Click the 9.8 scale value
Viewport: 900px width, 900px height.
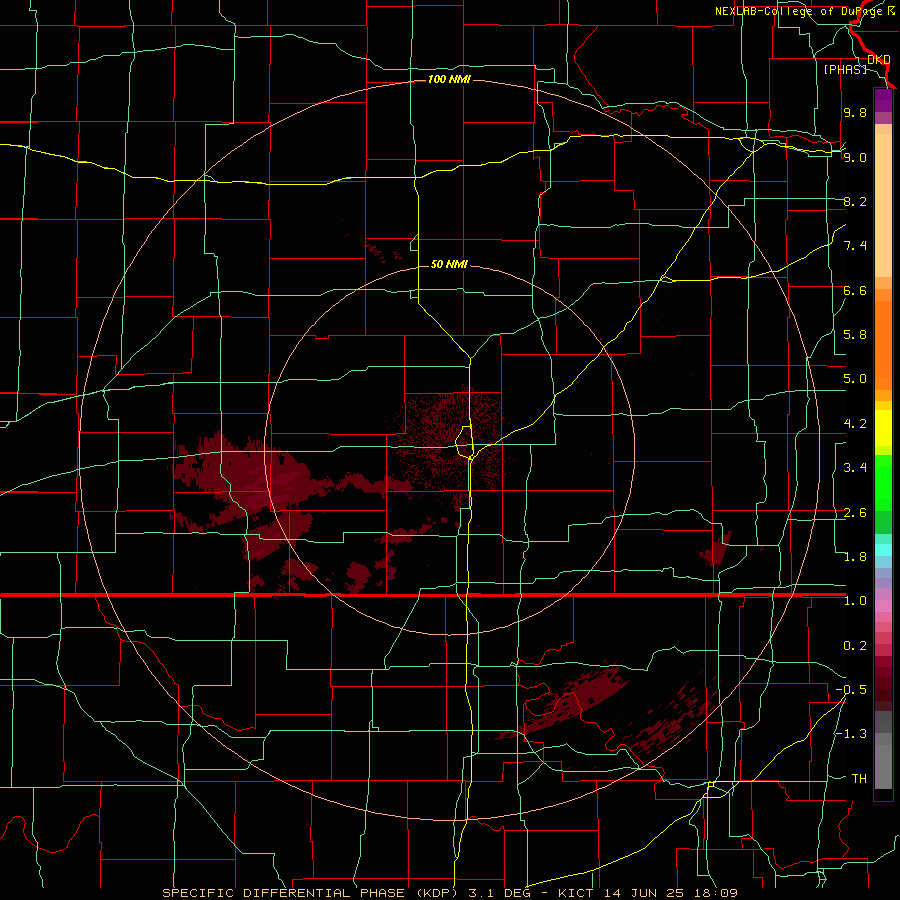point(855,112)
